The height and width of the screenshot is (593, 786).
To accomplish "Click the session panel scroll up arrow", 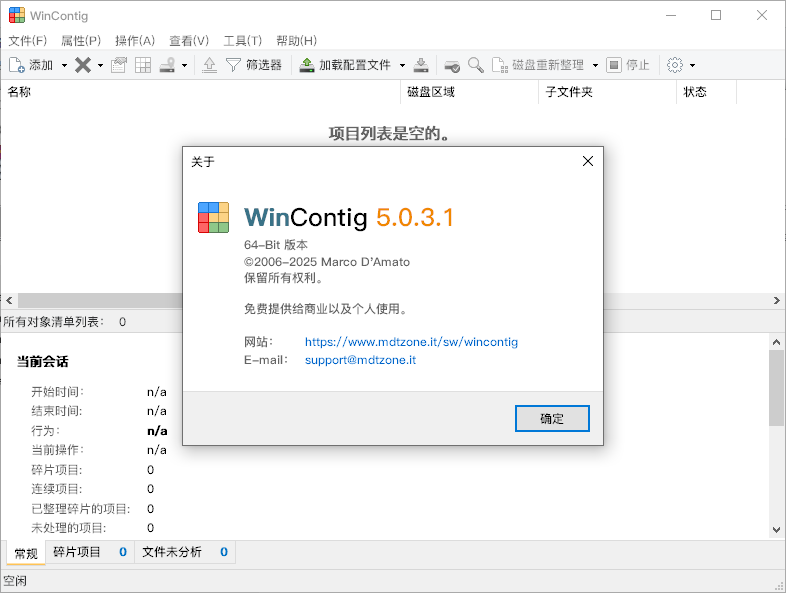I will coord(776,342).
